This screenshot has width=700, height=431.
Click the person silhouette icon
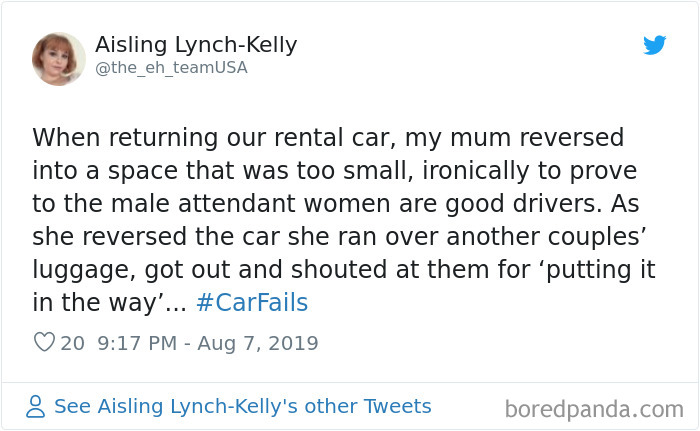[36, 406]
